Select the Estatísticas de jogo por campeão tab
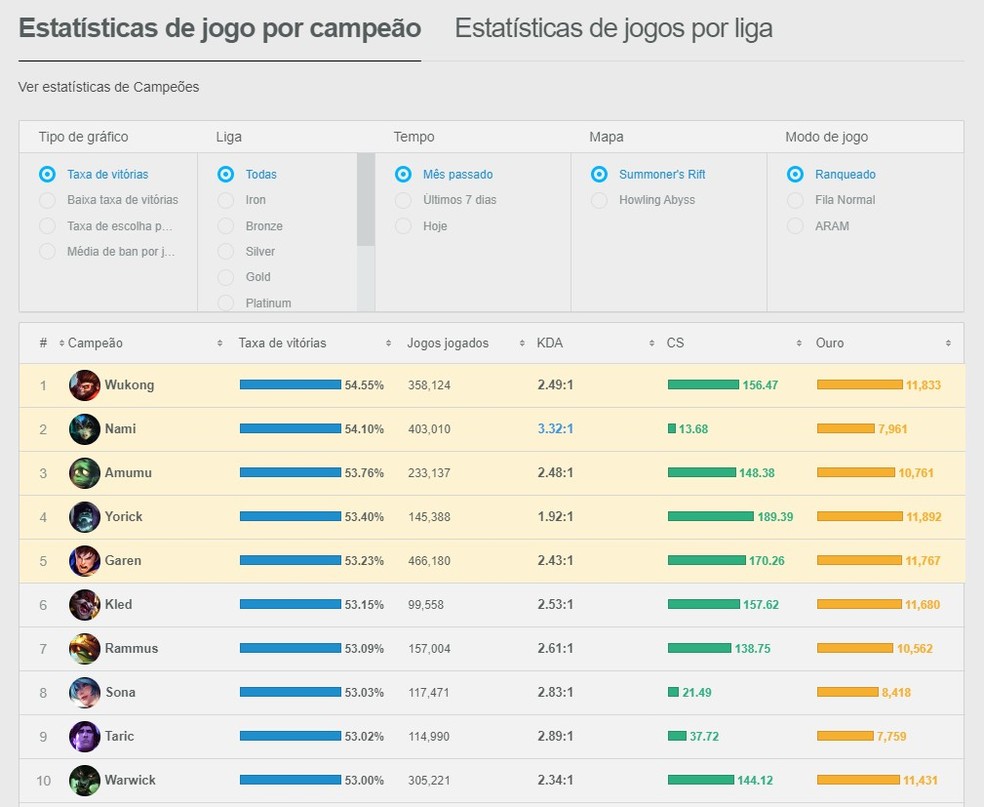This screenshot has width=984, height=807. [x=219, y=28]
